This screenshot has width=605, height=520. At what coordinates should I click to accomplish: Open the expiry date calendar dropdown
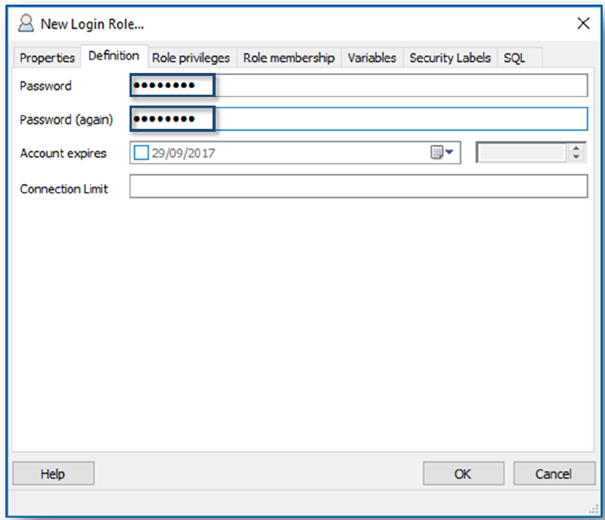[443, 153]
